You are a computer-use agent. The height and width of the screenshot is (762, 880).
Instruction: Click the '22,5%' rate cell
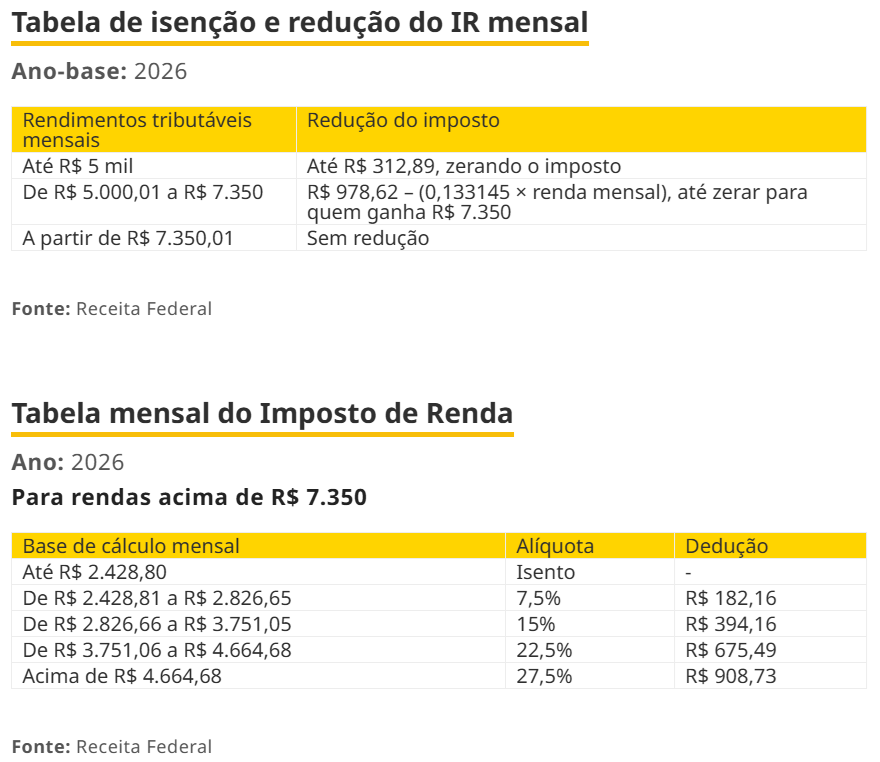[544, 650]
